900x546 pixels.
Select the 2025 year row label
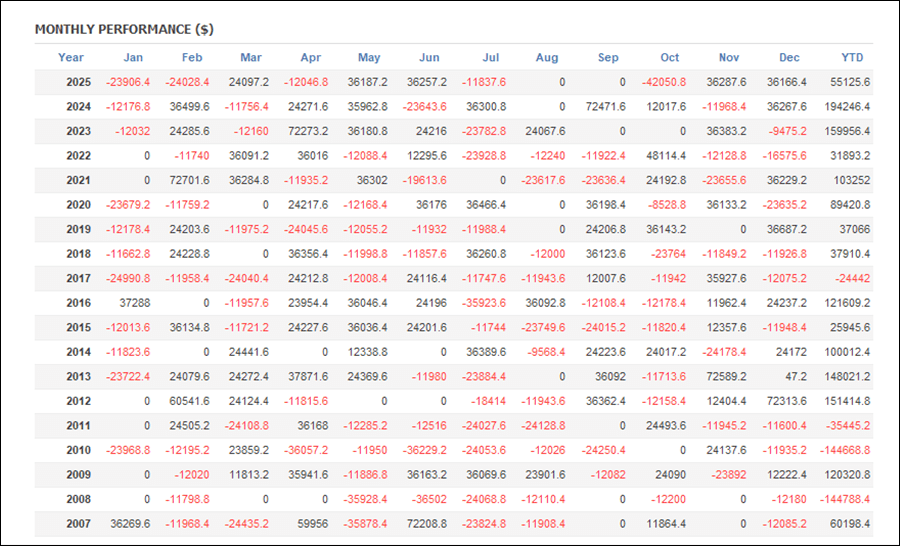(x=78, y=82)
